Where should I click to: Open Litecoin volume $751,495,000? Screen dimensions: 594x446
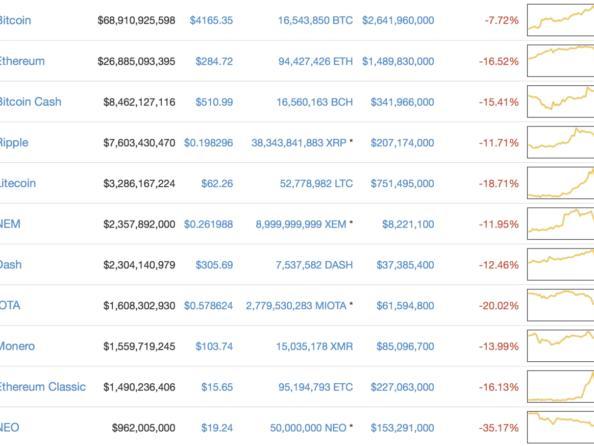pyautogui.click(x=402, y=183)
